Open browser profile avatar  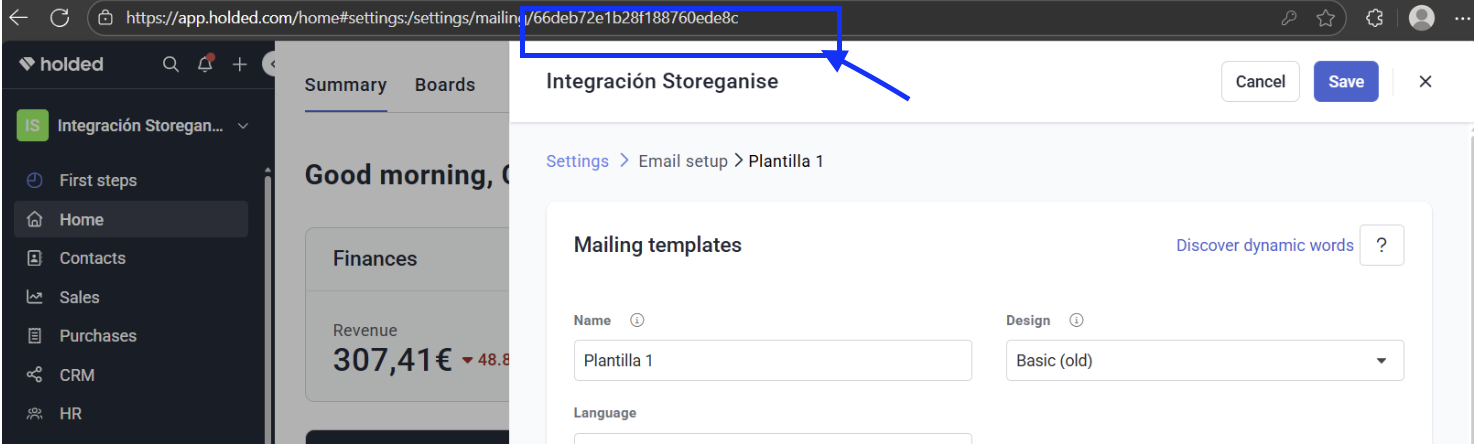(x=1421, y=17)
